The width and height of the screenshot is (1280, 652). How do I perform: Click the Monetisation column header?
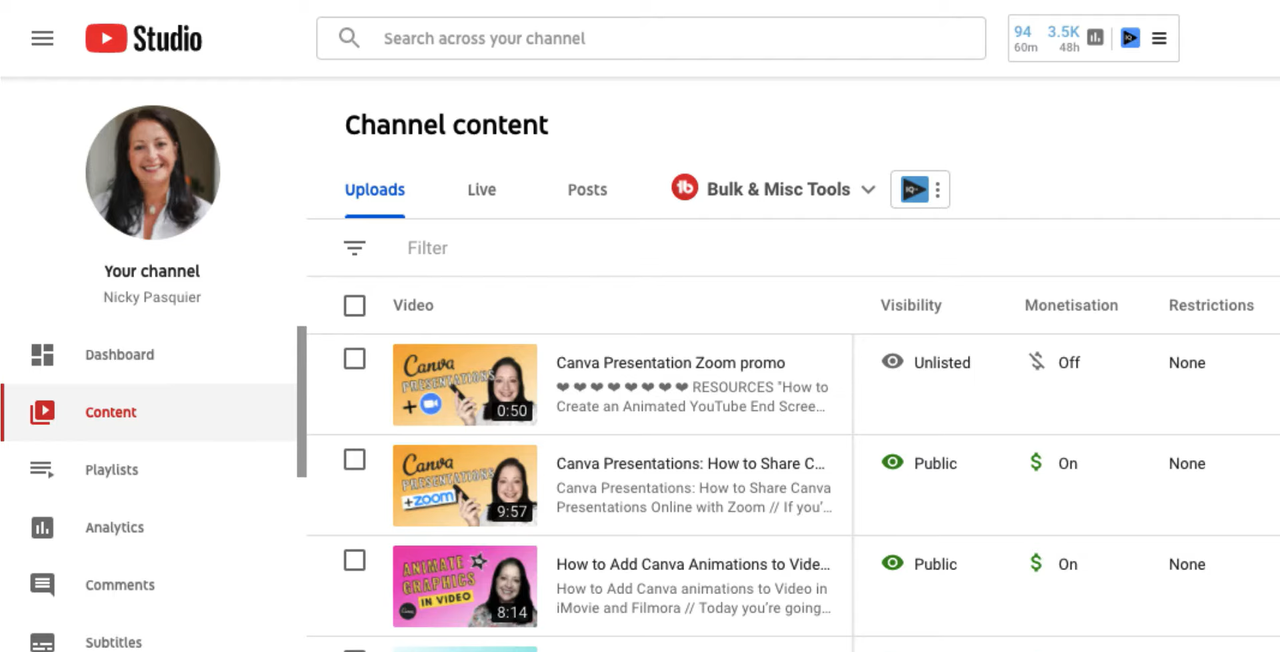tap(1071, 306)
